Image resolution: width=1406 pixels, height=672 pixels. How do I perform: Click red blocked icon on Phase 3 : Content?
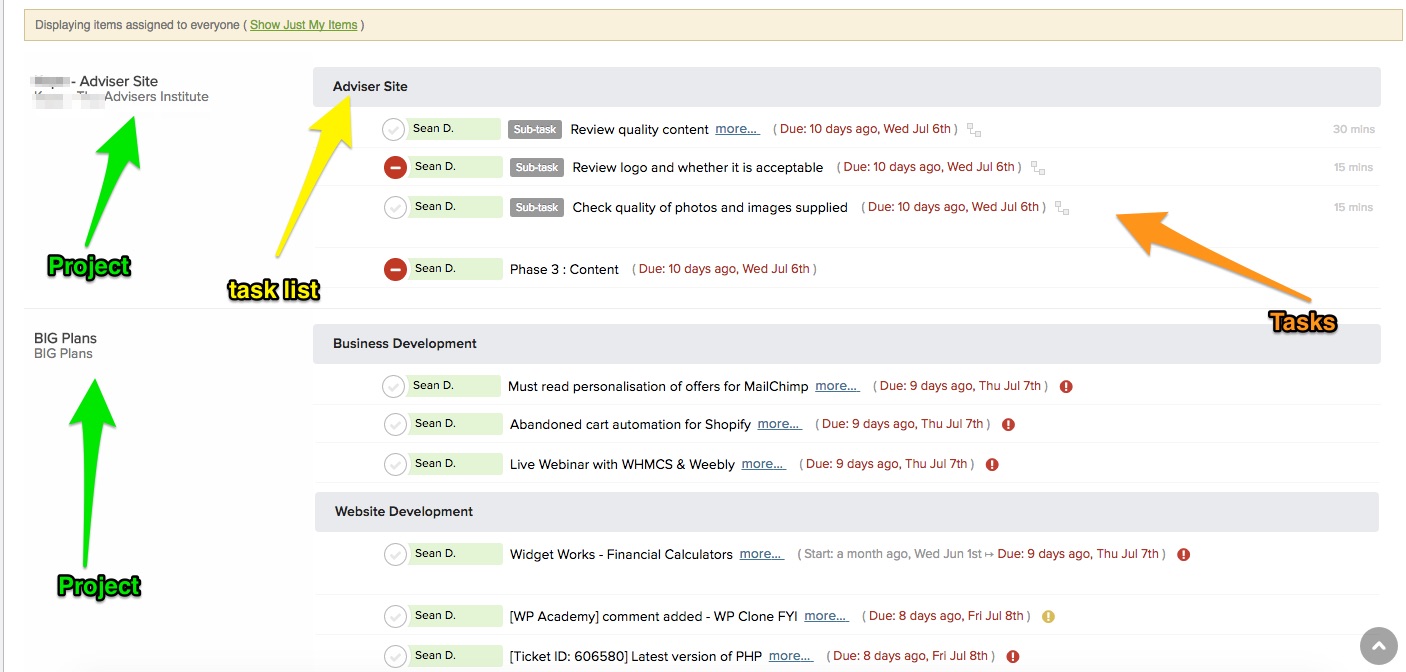click(x=395, y=269)
